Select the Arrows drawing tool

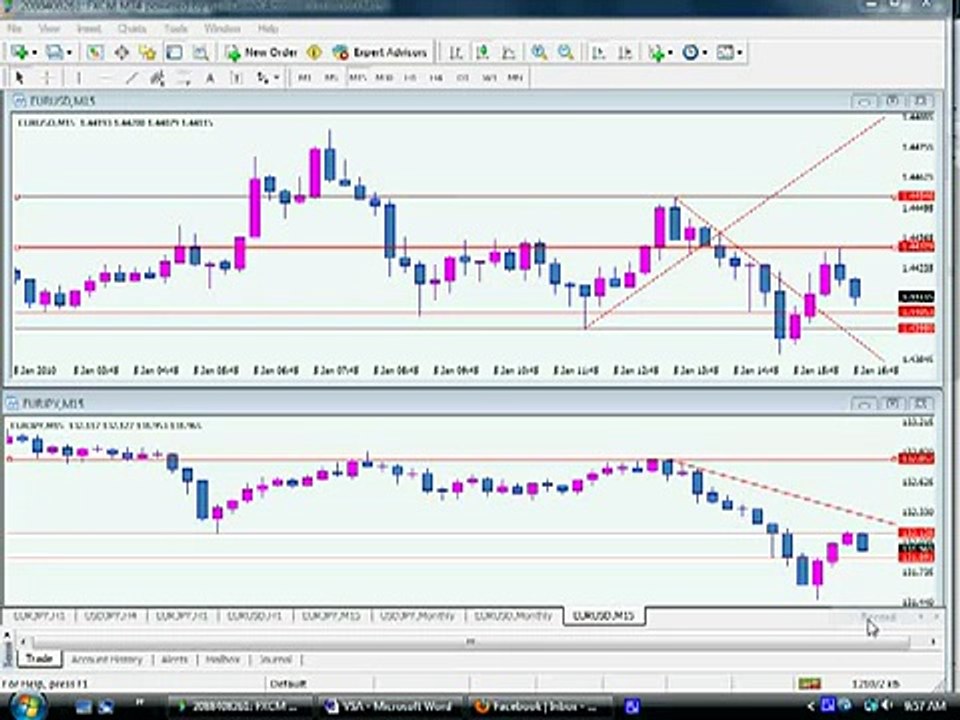[x=263, y=78]
